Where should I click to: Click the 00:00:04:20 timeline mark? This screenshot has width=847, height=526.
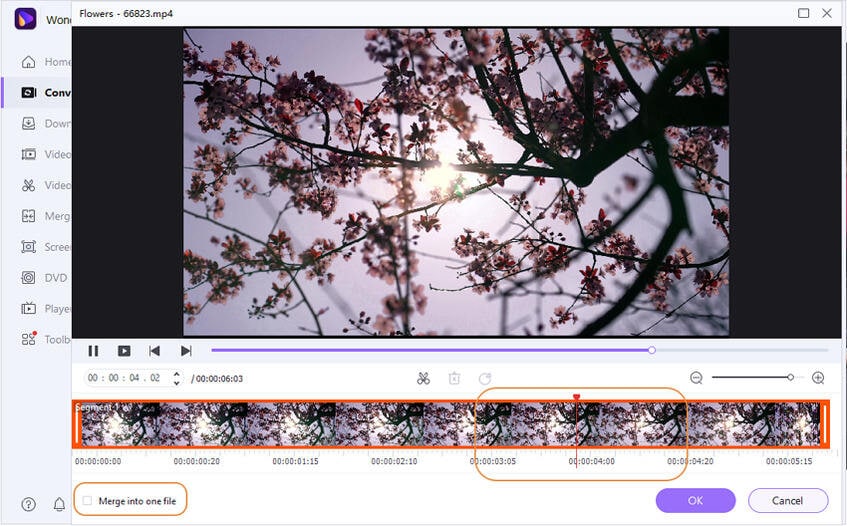coord(690,462)
